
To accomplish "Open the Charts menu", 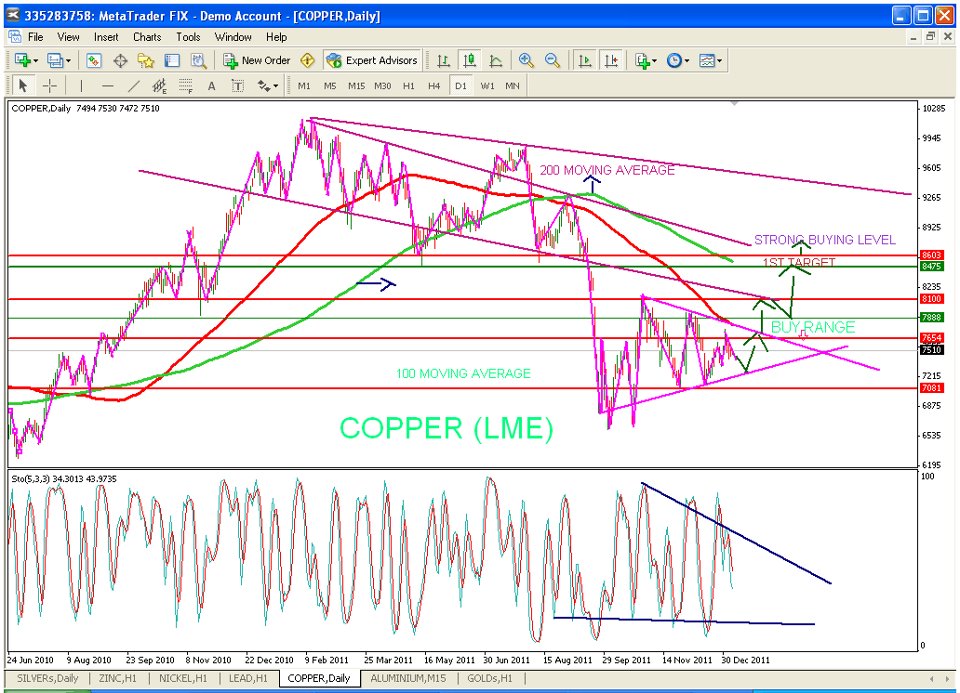I will coord(147,37).
